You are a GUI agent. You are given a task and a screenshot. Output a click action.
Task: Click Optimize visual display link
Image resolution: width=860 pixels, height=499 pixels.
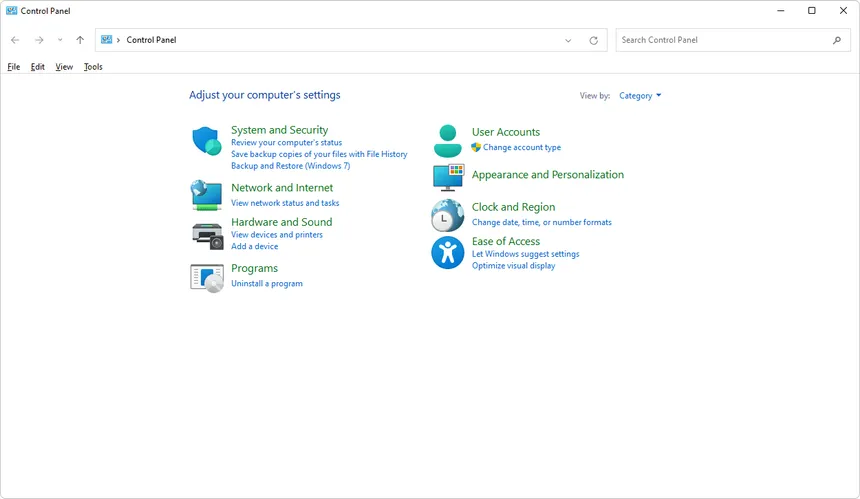(513, 265)
